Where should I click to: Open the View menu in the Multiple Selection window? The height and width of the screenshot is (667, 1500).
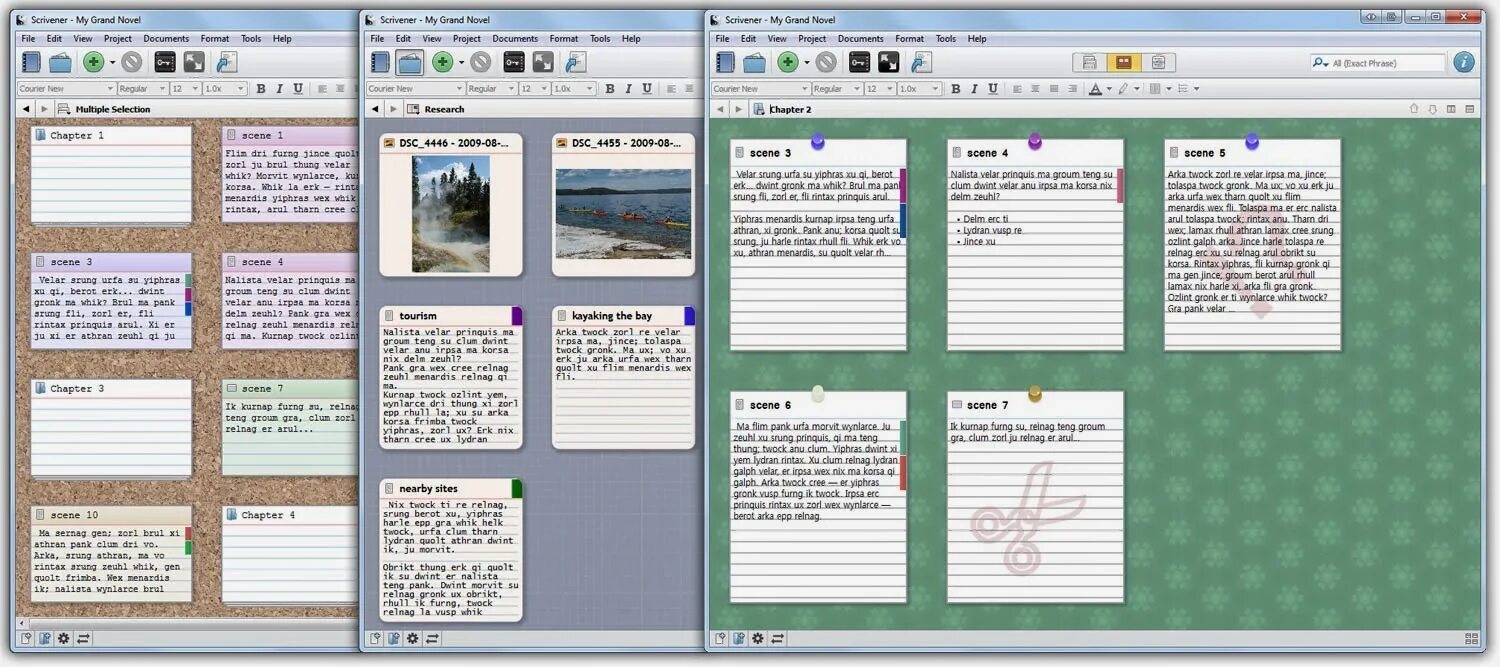[83, 39]
